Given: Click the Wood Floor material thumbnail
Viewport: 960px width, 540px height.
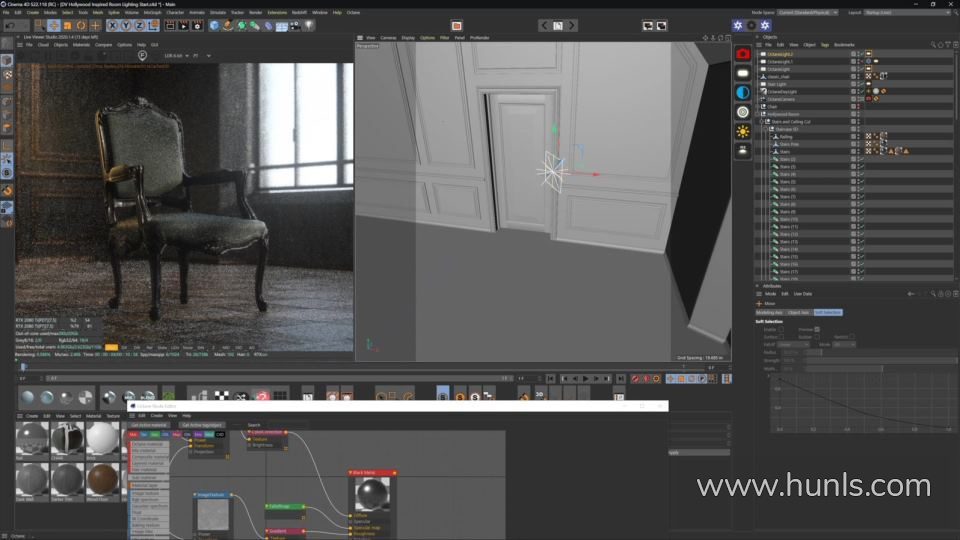Looking at the screenshot, I should [102, 479].
